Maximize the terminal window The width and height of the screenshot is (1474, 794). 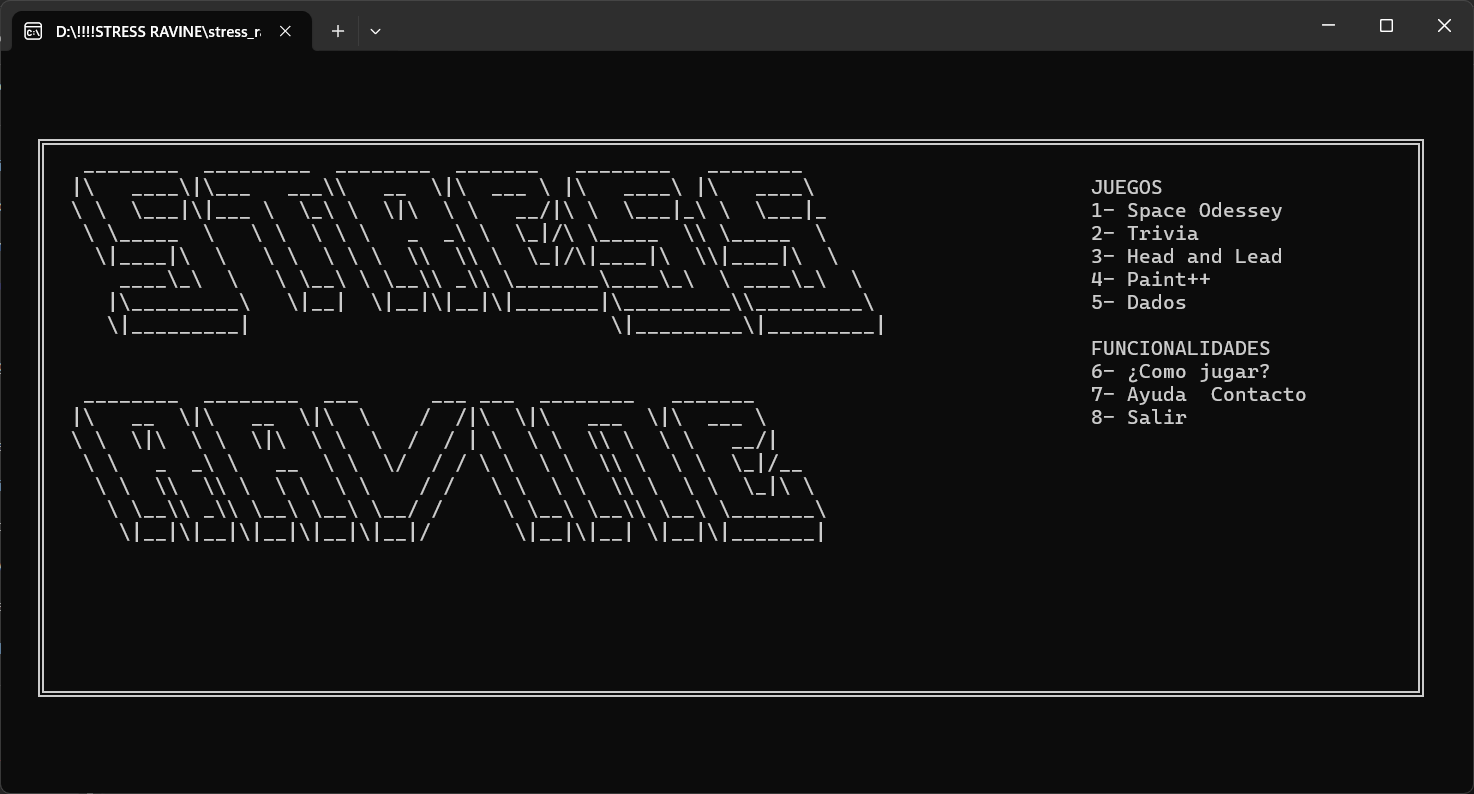[x=1386, y=26]
